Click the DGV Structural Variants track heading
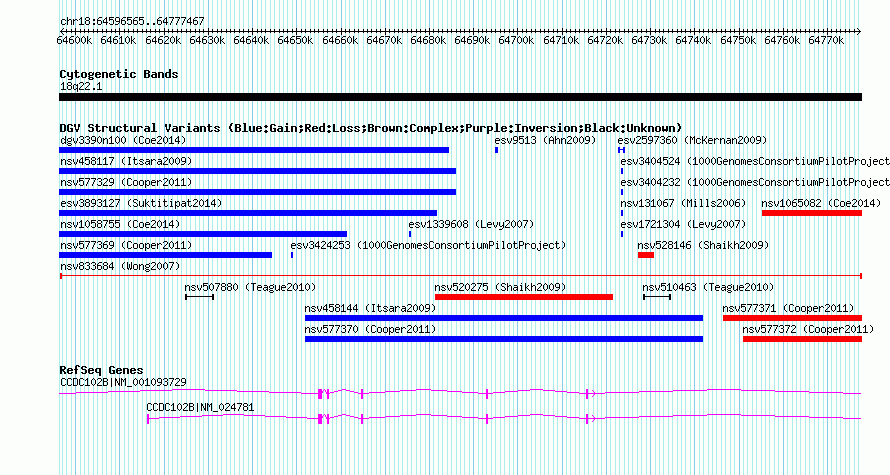890x475 pixels. tap(371, 128)
